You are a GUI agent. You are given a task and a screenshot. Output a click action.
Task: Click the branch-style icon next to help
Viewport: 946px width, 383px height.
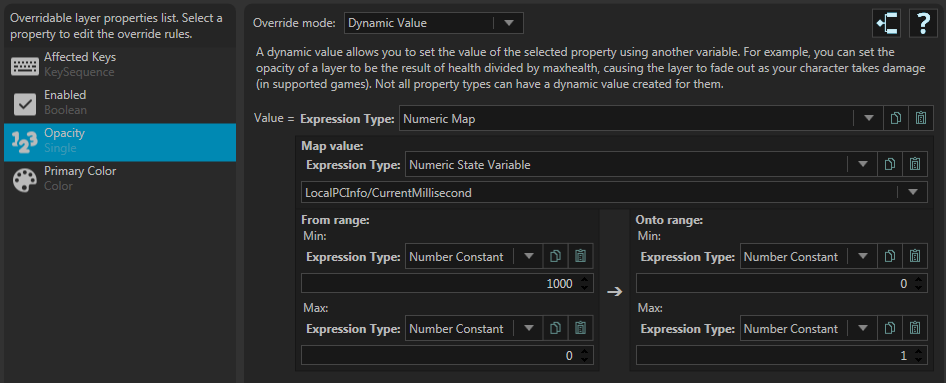tap(887, 24)
